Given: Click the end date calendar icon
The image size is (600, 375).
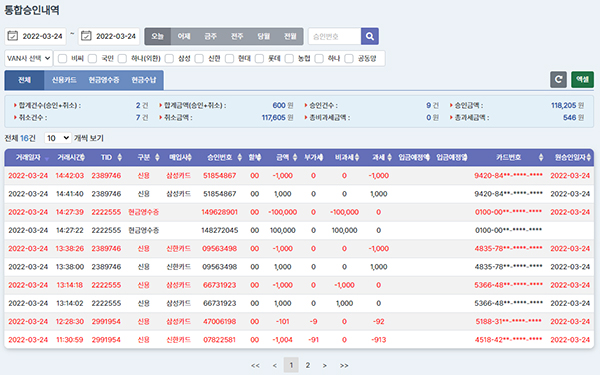Looking at the screenshot, I should [x=86, y=36].
